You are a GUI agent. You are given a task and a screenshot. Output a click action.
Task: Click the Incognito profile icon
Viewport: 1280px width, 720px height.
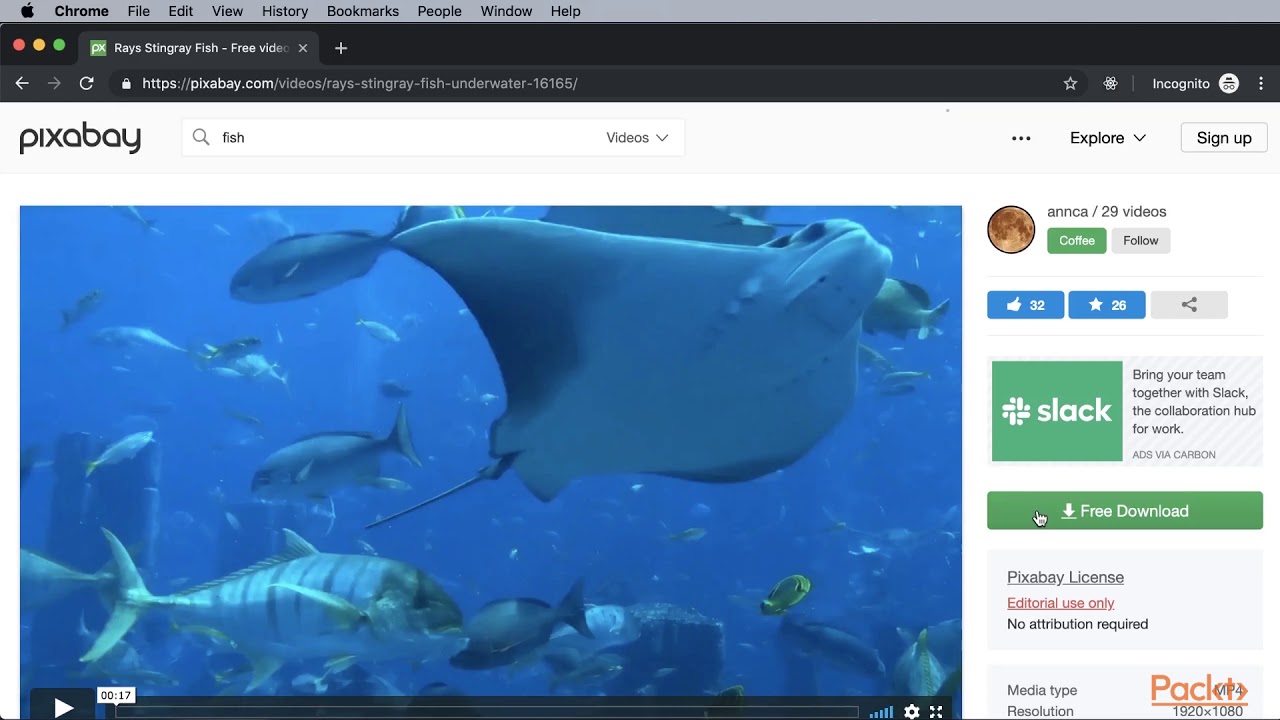pyautogui.click(x=1229, y=84)
